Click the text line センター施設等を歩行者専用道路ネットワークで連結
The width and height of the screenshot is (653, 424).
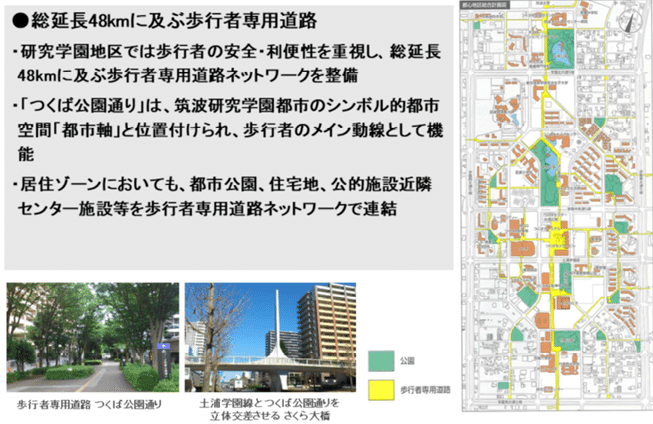pyautogui.click(x=207, y=208)
